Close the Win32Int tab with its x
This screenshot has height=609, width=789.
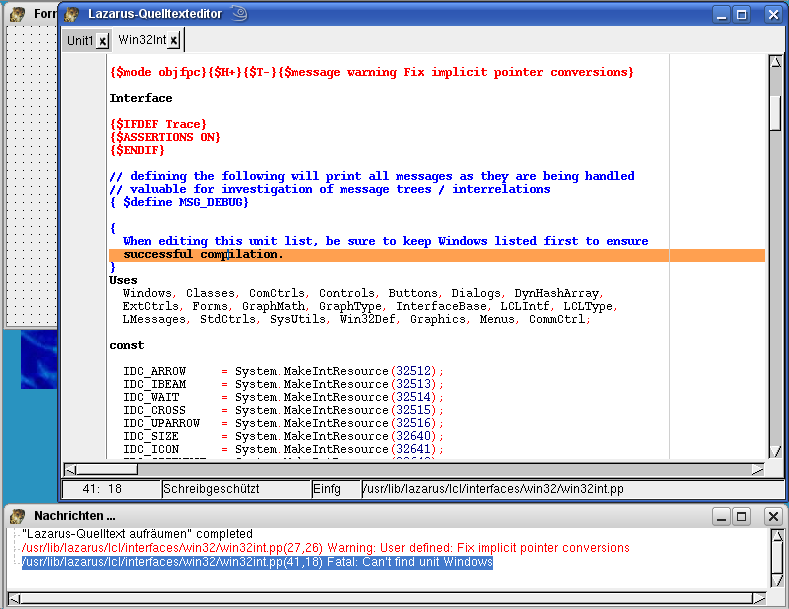click(x=173, y=41)
